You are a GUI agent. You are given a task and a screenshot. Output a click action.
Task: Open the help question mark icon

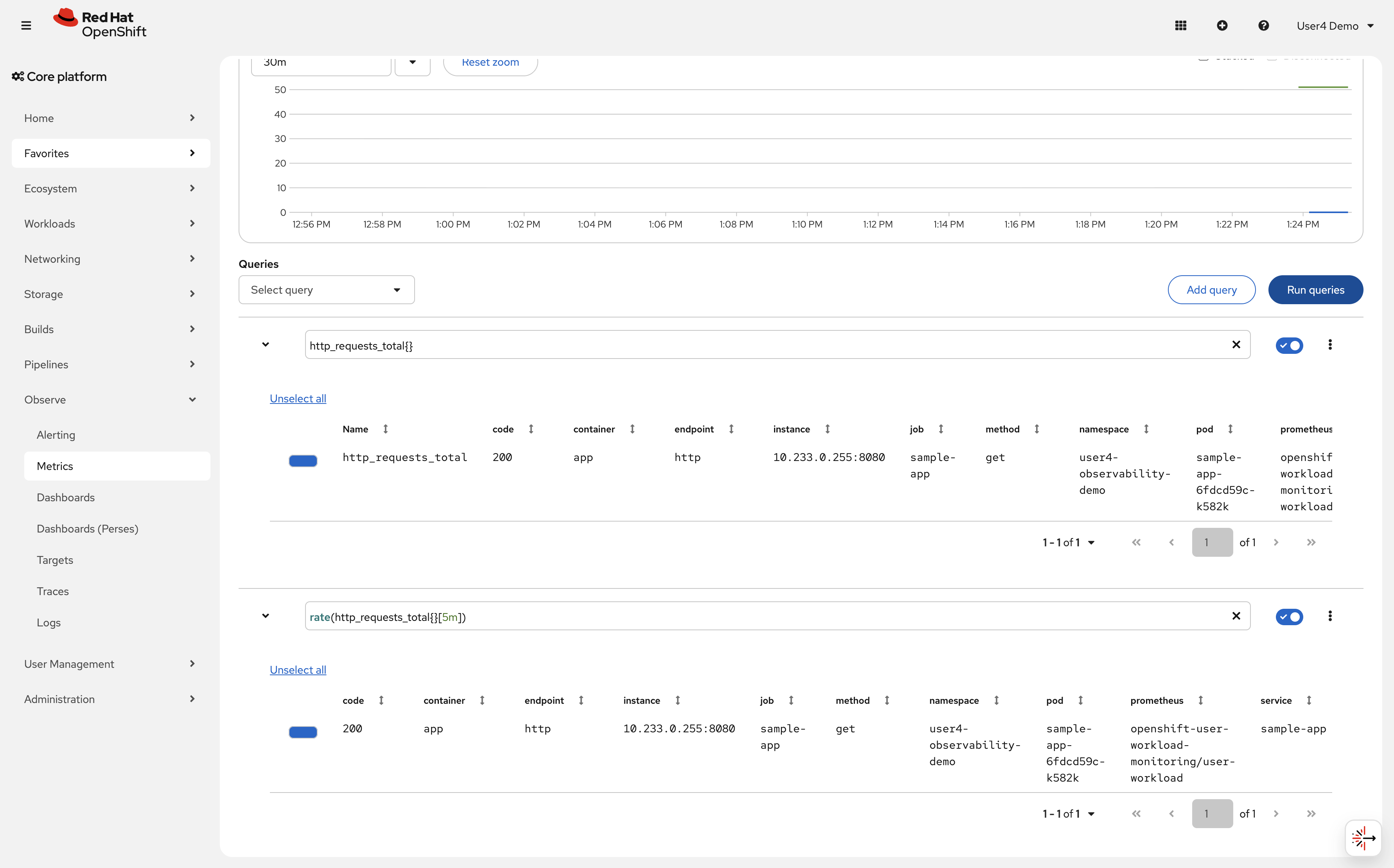point(1264,25)
